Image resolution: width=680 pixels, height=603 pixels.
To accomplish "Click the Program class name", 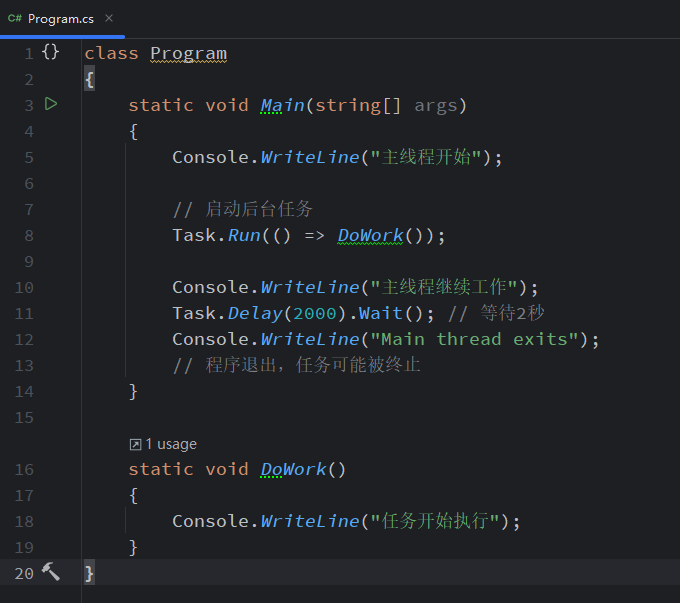I will click(188, 54).
